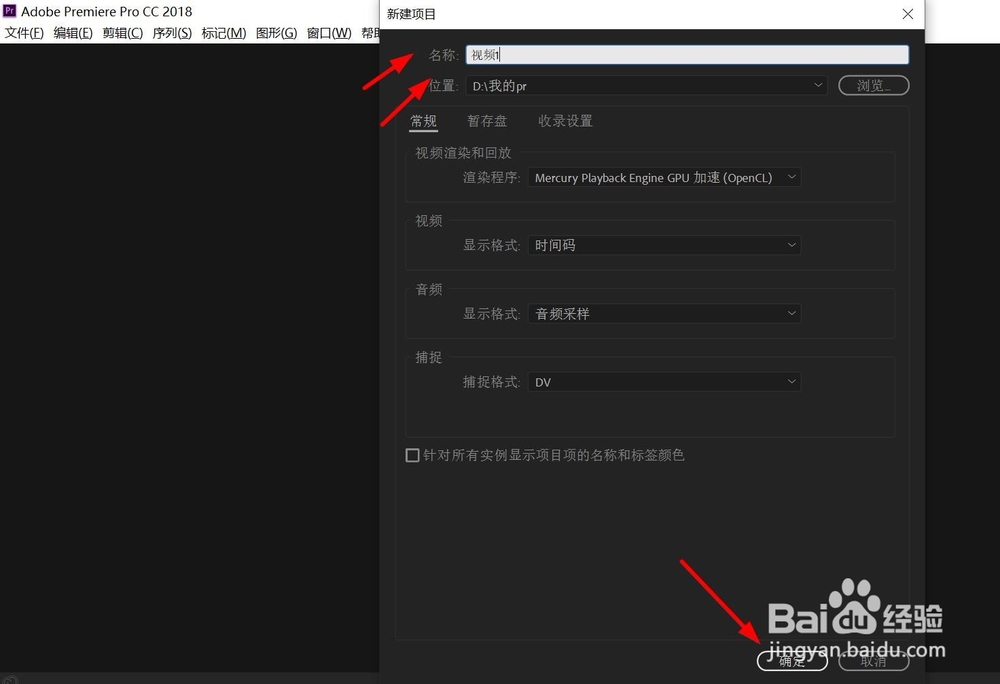The width and height of the screenshot is (1000, 684).
Task: Open the 编辑(E) menu
Action: [73, 33]
